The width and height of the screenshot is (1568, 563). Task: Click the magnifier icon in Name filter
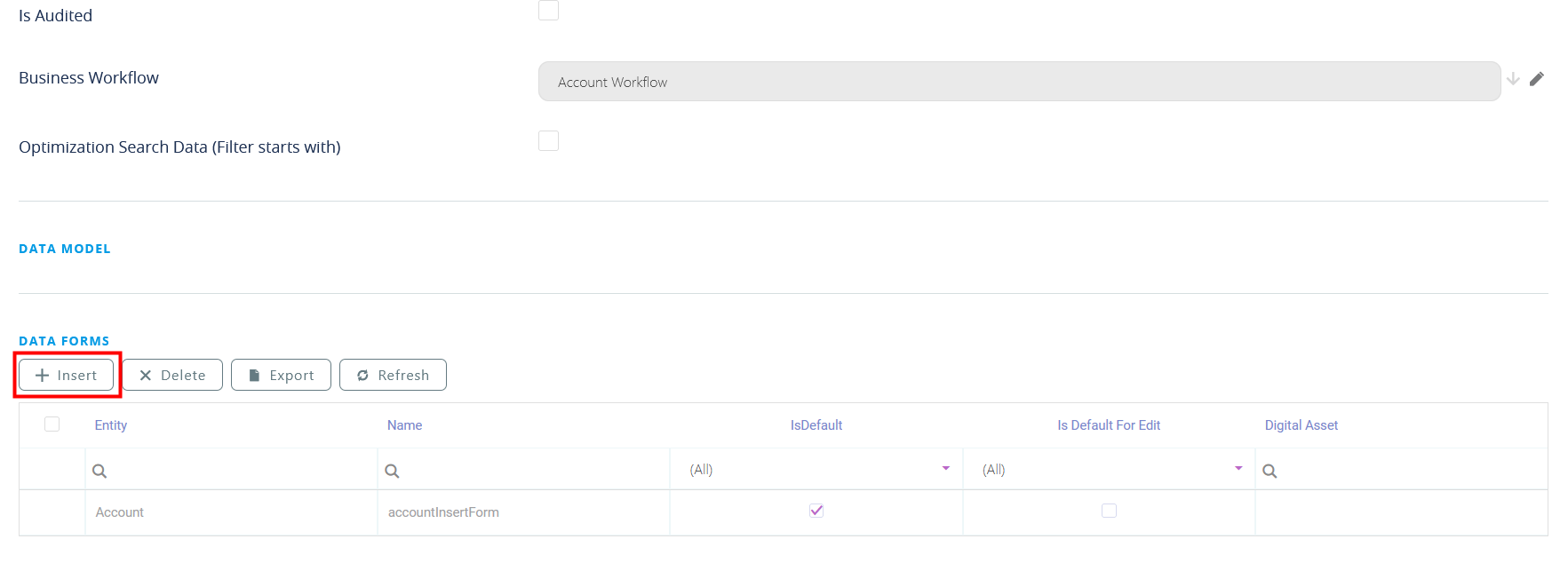coord(392,471)
